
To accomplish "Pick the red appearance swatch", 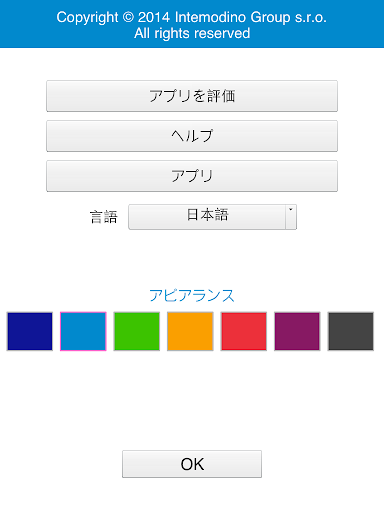I will [x=244, y=331].
